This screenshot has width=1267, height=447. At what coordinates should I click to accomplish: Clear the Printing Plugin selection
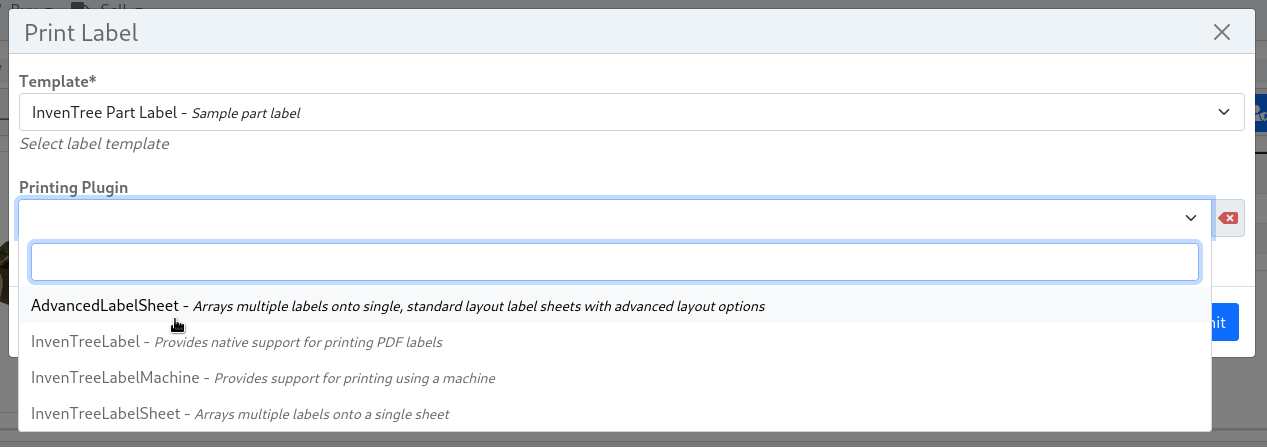coord(1229,218)
